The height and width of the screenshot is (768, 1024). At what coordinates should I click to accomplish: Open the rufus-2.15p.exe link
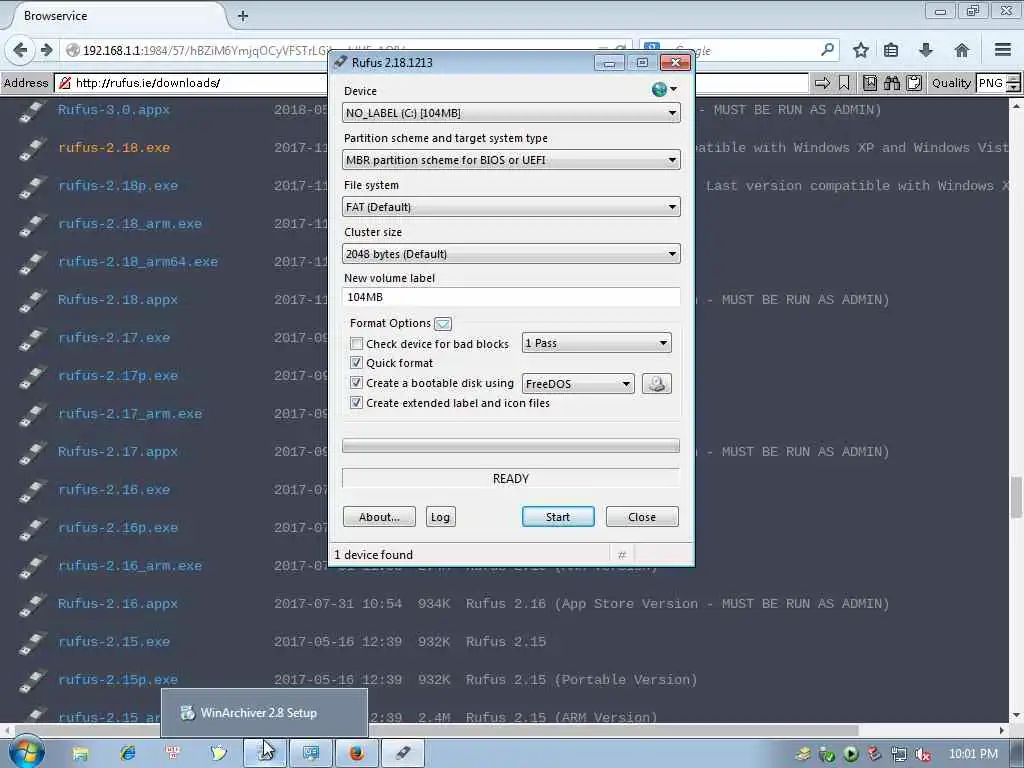118,680
